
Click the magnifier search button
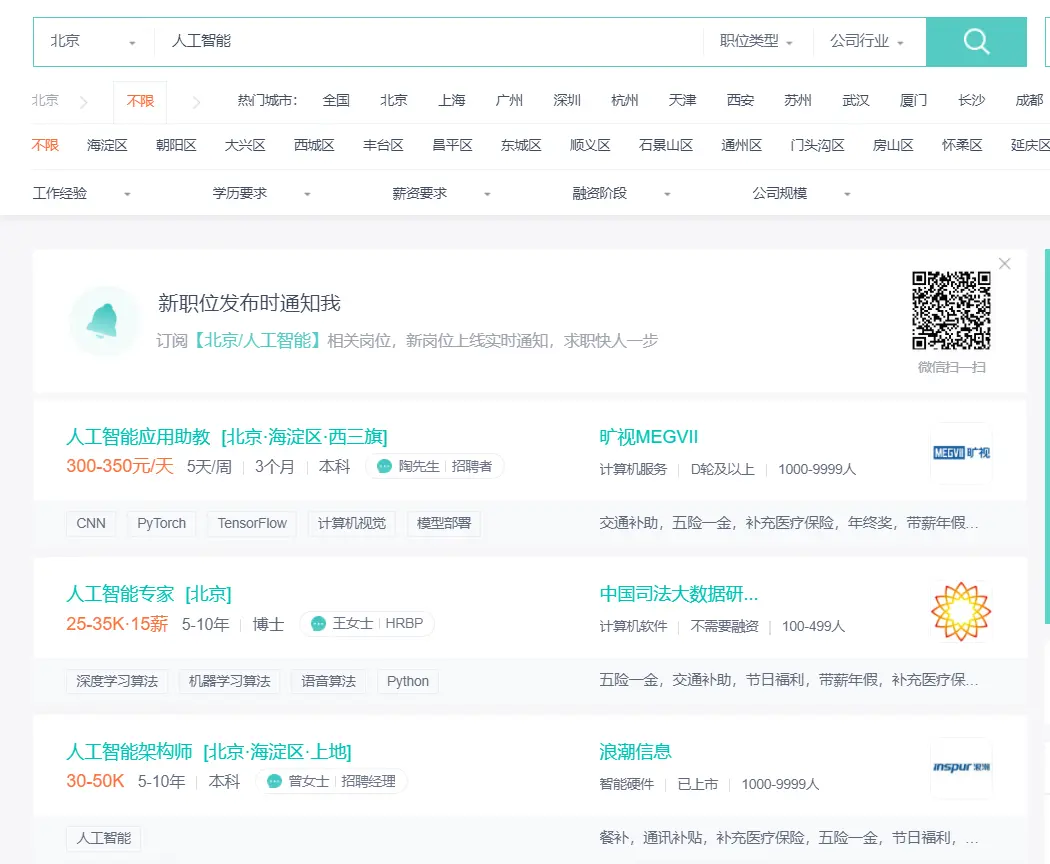click(x=976, y=42)
